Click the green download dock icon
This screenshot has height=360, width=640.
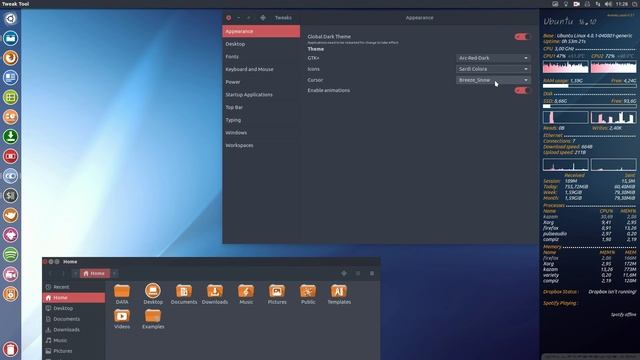click(x=11, y=136)
